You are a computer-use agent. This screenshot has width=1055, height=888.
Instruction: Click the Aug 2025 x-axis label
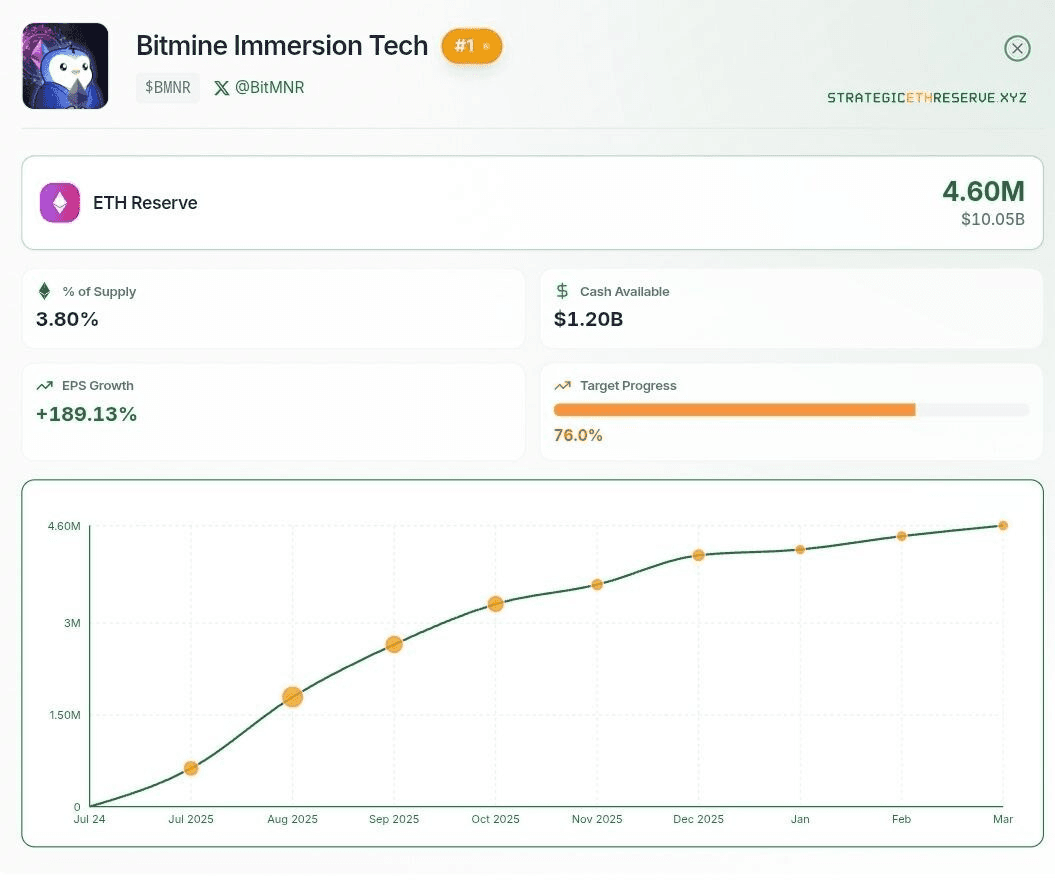tap(293, 819)
